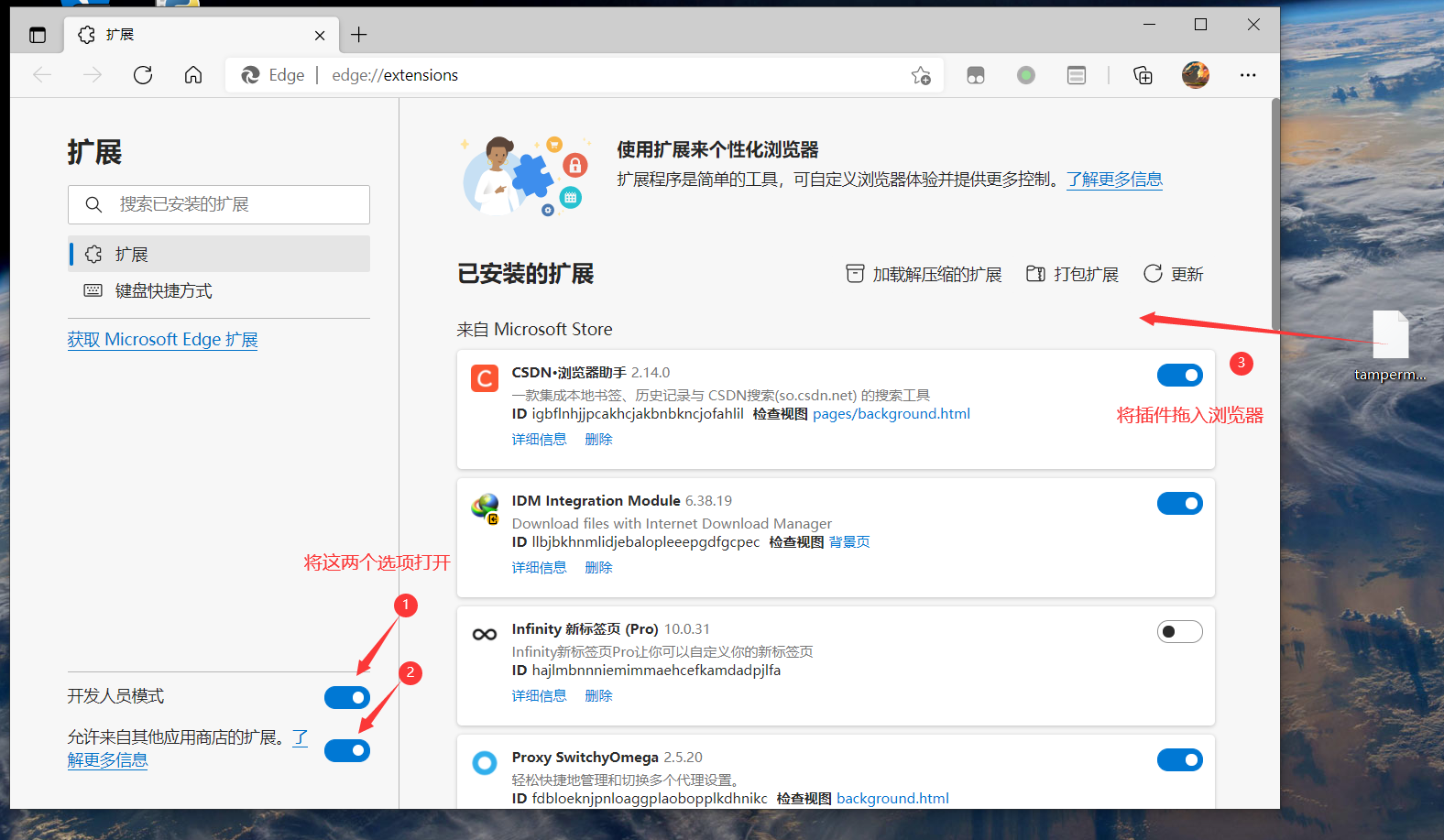Click 加载解压缩的扩展 button
The width and height of the screenshot is (1444, 840).
[x=924, y=274]
